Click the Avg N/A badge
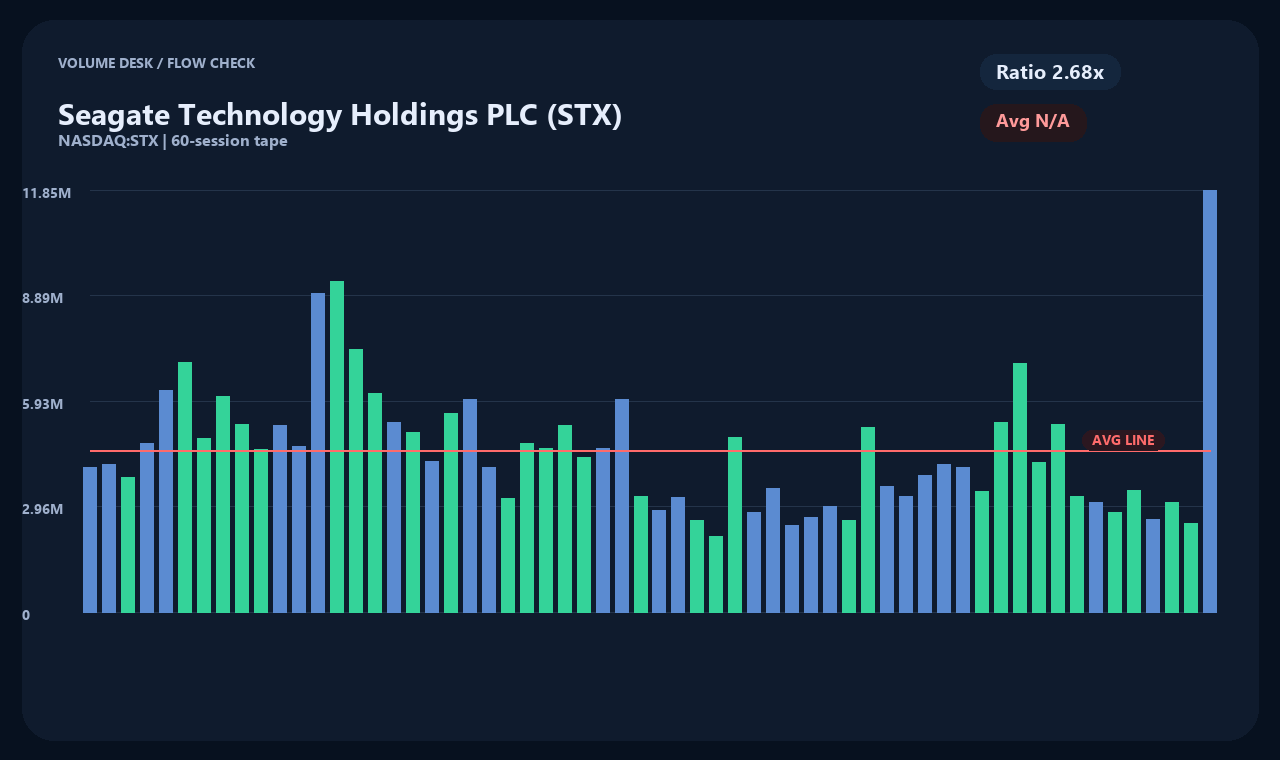The width and height of the screenshot is (1280, 760). [x=1033, y=122]
